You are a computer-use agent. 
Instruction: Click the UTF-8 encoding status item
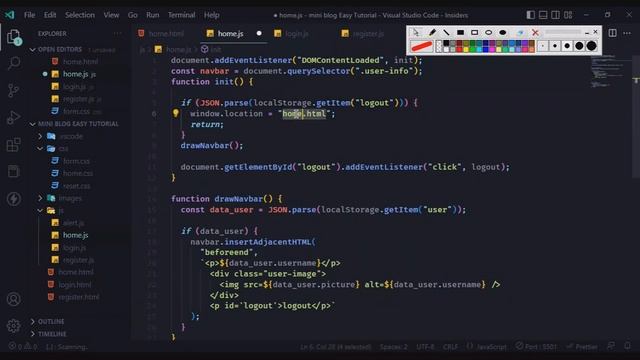coord(425,347)
